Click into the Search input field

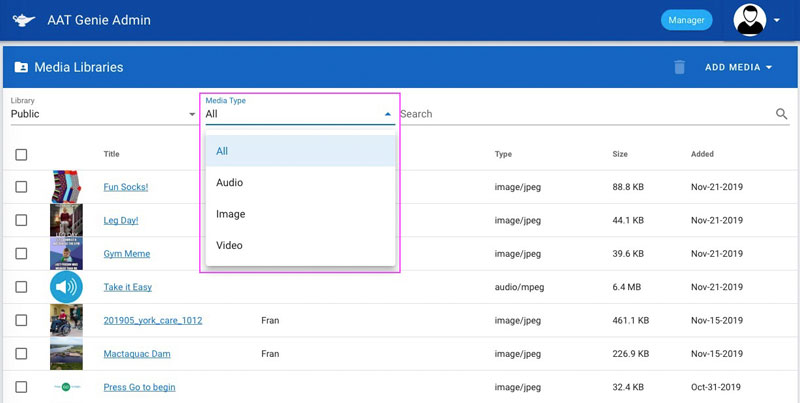pyautogui.click(x=580, y=114)
